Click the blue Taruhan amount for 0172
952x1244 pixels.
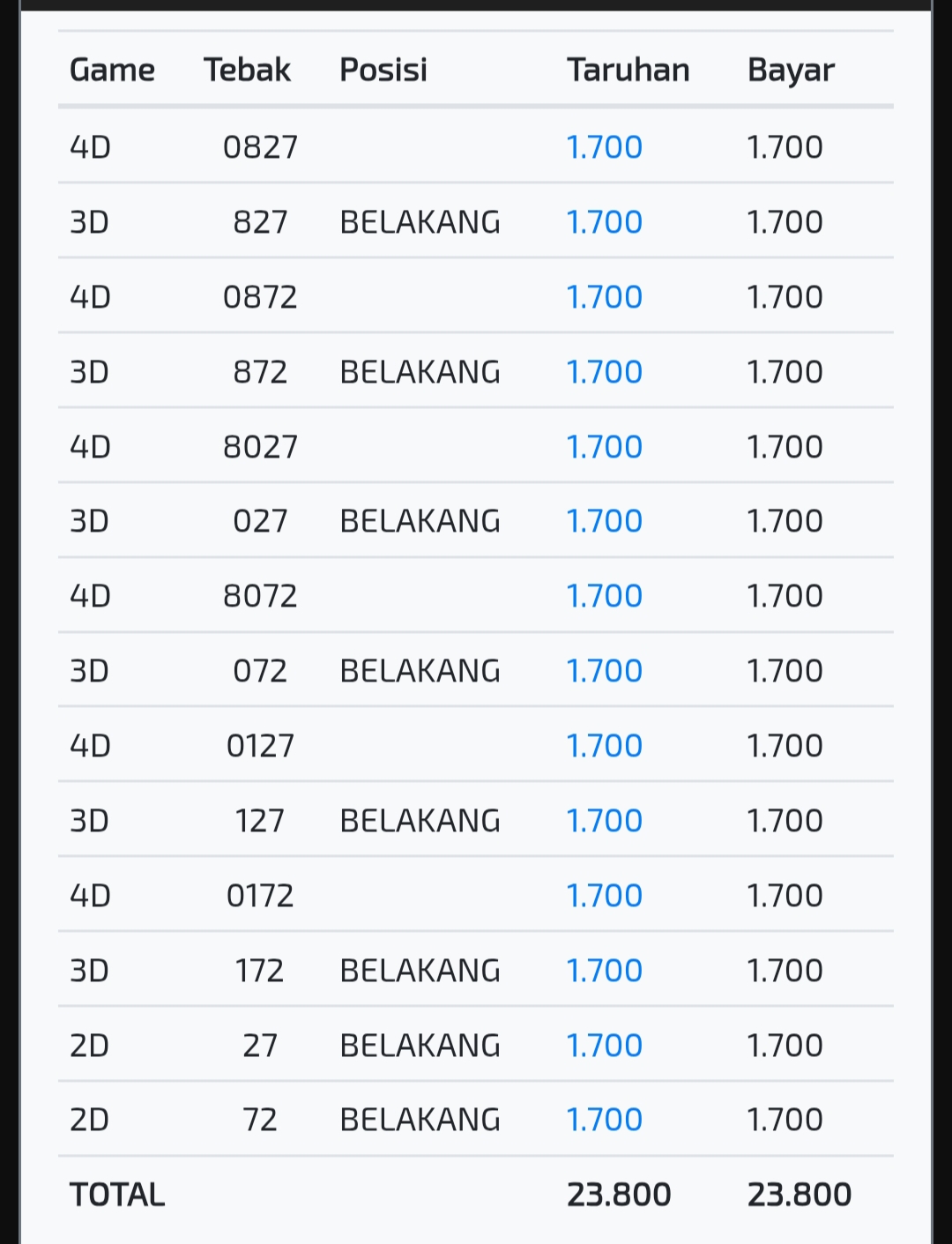pos(604,896)
